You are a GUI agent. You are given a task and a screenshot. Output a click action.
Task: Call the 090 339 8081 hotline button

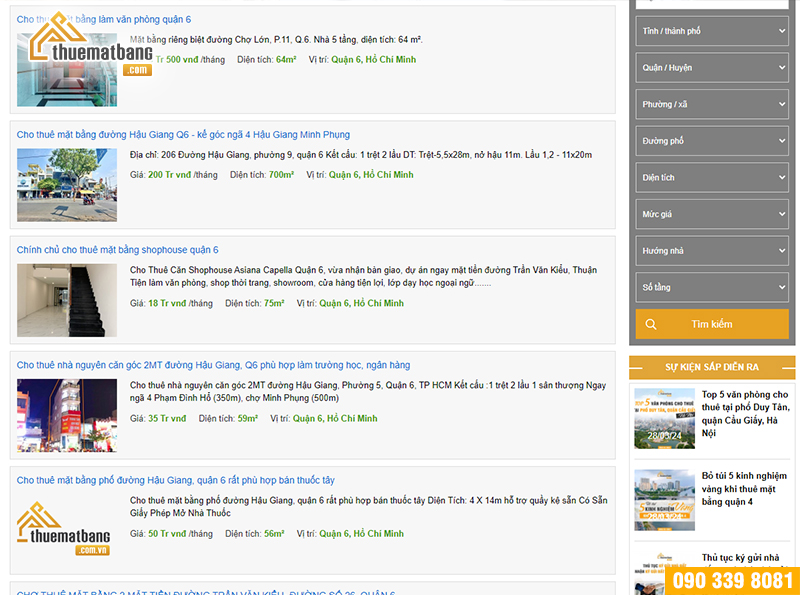[x=733, y=581]
